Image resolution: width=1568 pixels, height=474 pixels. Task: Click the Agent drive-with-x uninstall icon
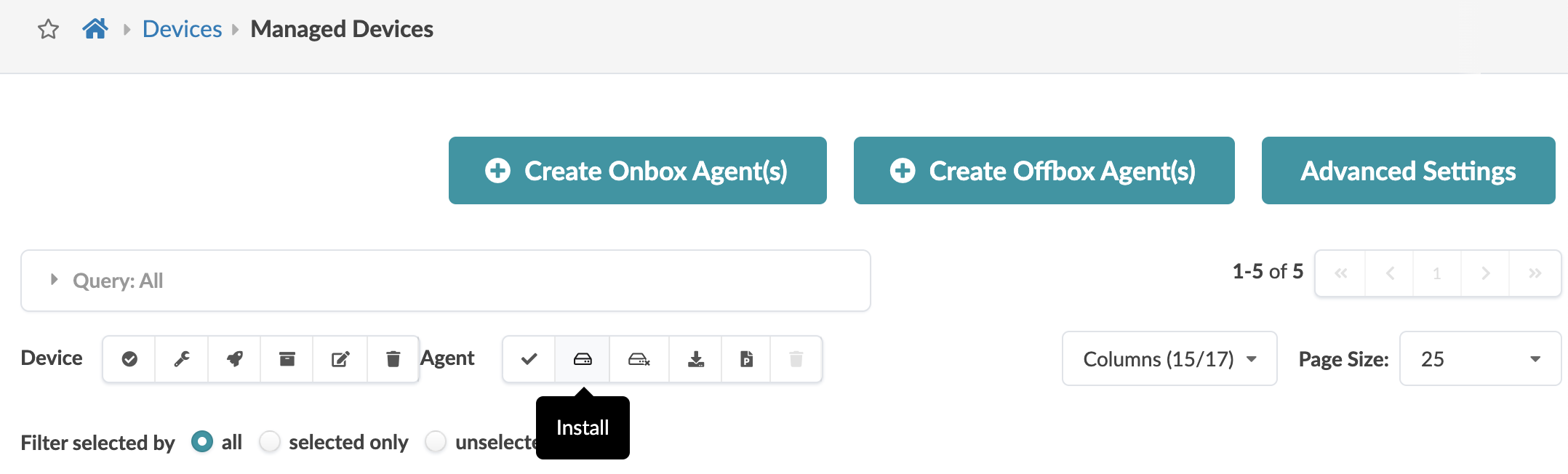point(639,359)
